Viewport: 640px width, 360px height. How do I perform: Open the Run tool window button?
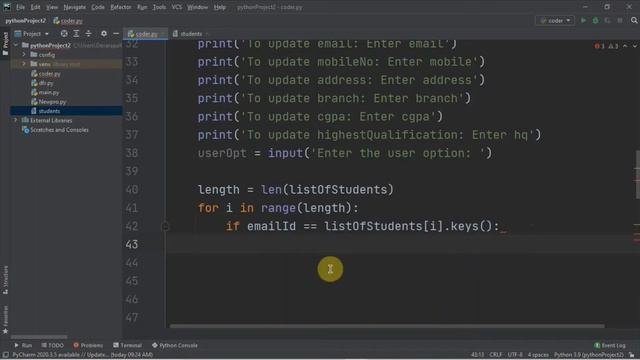[x=23, y=345]
